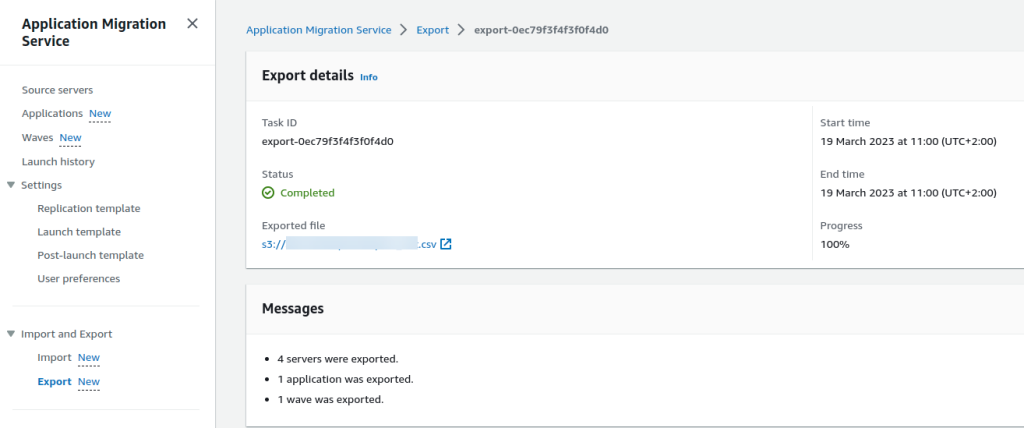
Task: Click the New badge next to Waves
Action: [71, 138]
